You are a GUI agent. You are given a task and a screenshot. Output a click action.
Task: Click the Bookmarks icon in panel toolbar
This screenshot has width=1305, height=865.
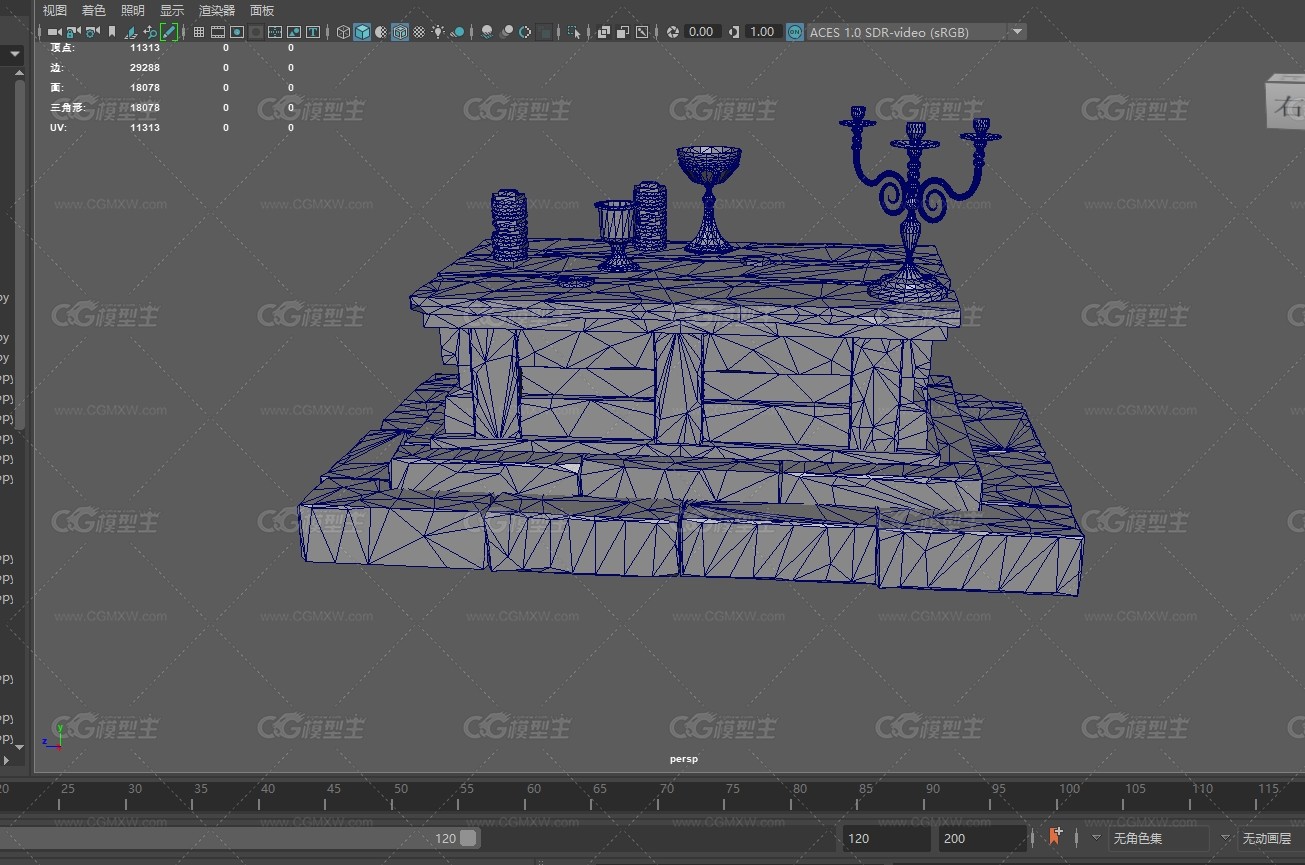click(112, 32)
